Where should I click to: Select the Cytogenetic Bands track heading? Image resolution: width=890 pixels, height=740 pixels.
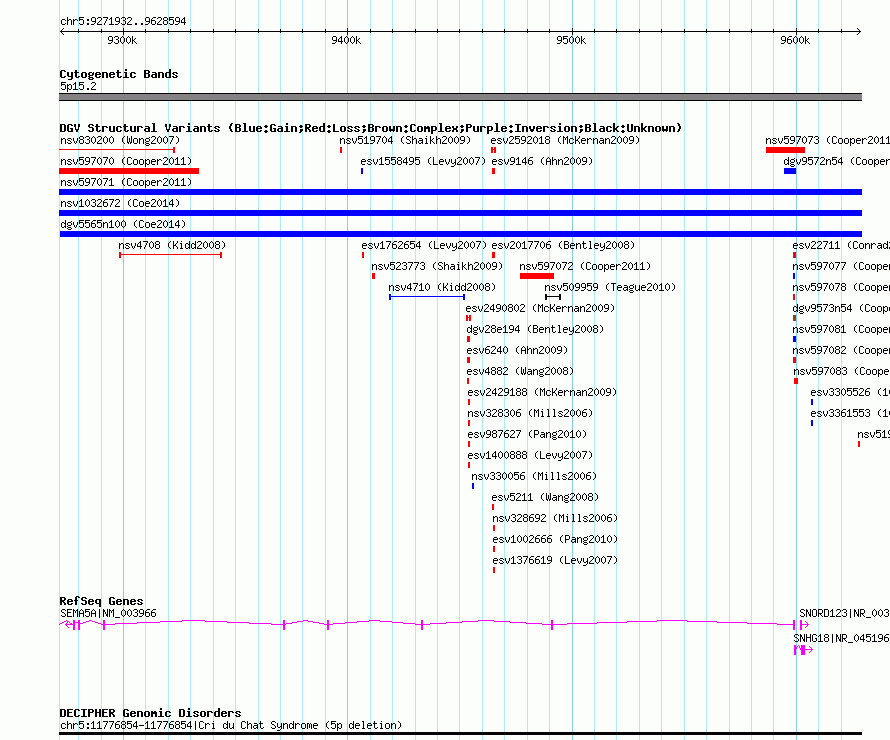coord(118,74)
